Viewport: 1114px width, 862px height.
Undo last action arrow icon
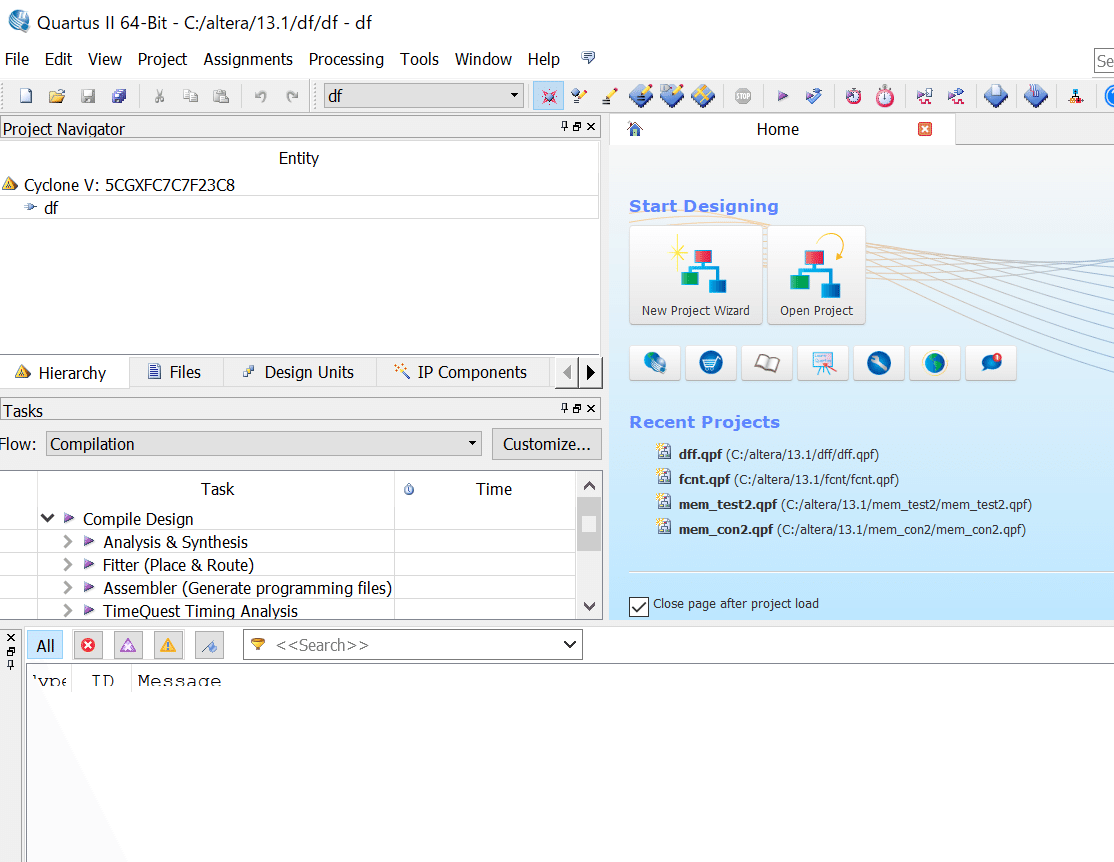click(x=261, y=96)
